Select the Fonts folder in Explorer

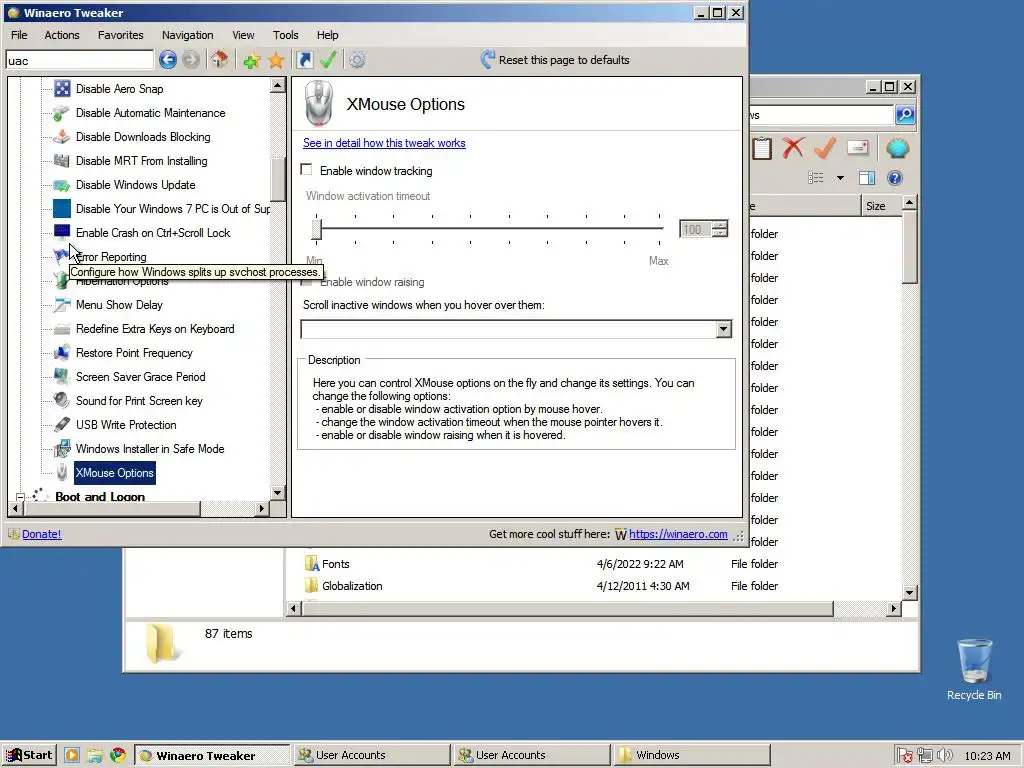click(335, 564)
